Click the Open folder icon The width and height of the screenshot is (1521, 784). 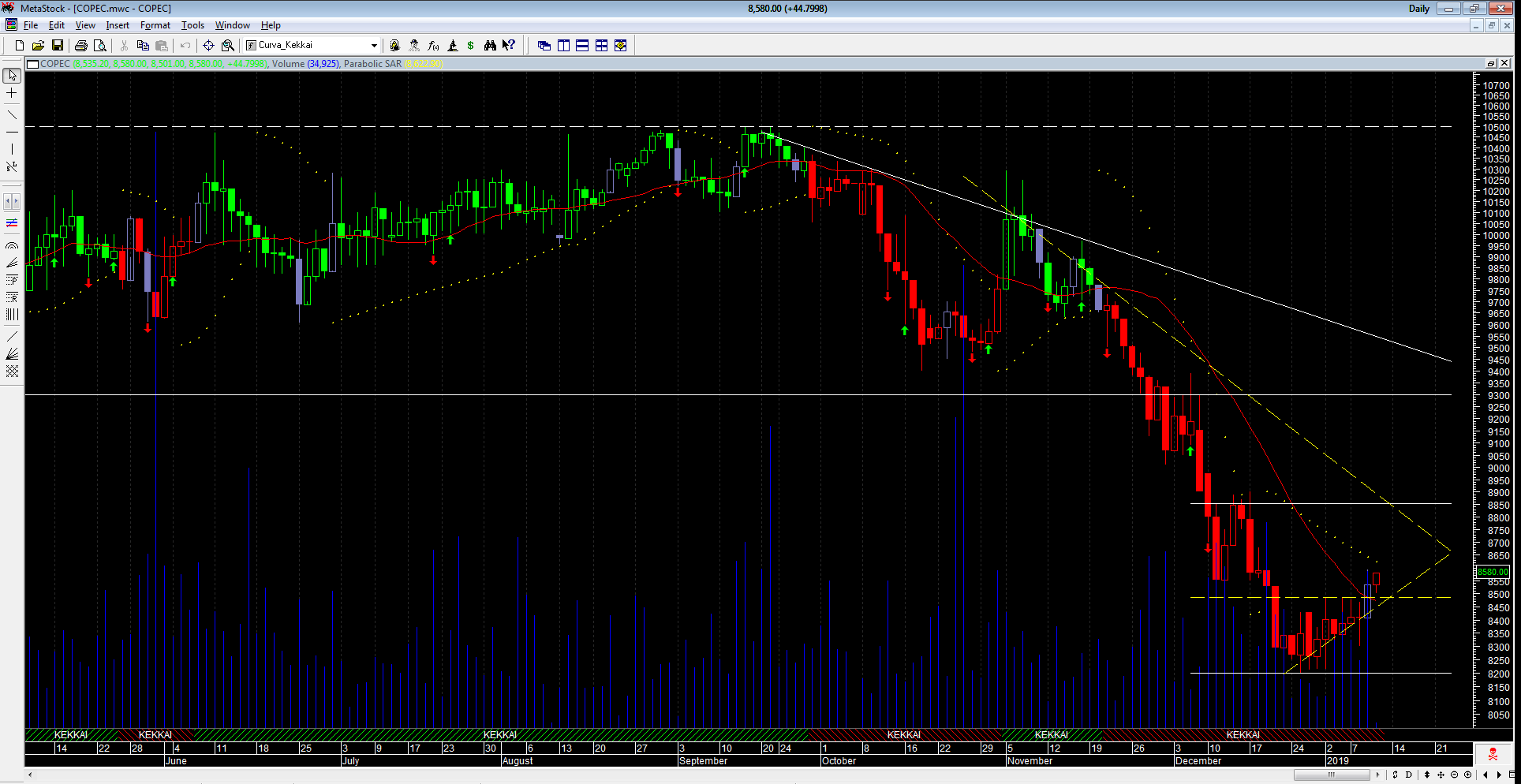click(x=38, y=46)
